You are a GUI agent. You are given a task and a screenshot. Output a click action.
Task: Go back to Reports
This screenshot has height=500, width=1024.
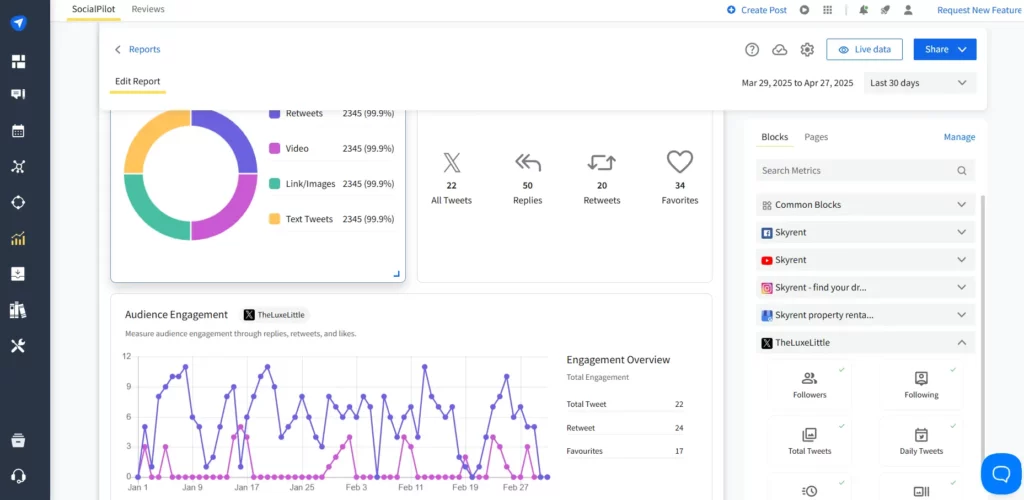[138, 50]
